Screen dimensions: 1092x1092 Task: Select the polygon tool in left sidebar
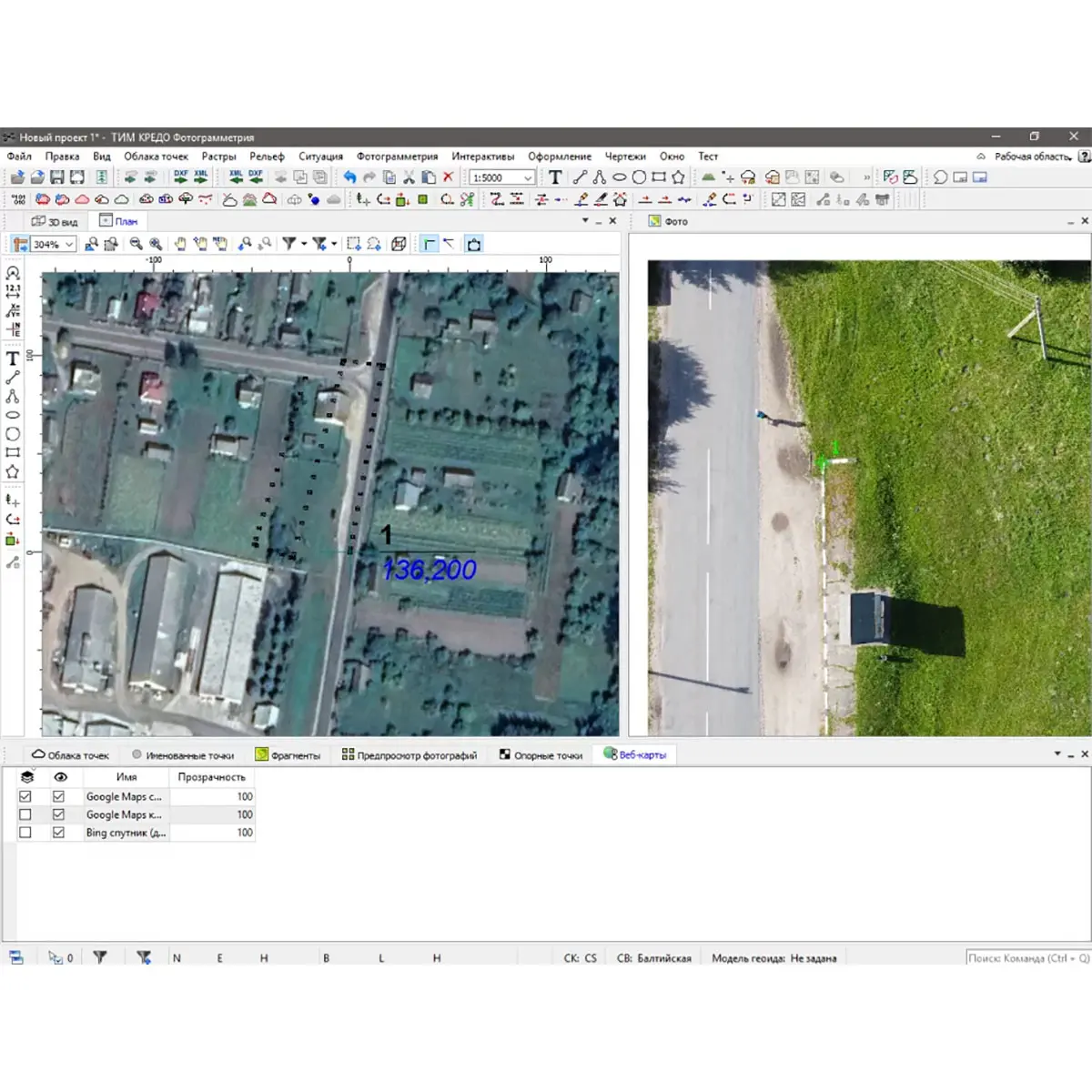tap(13, 471)
